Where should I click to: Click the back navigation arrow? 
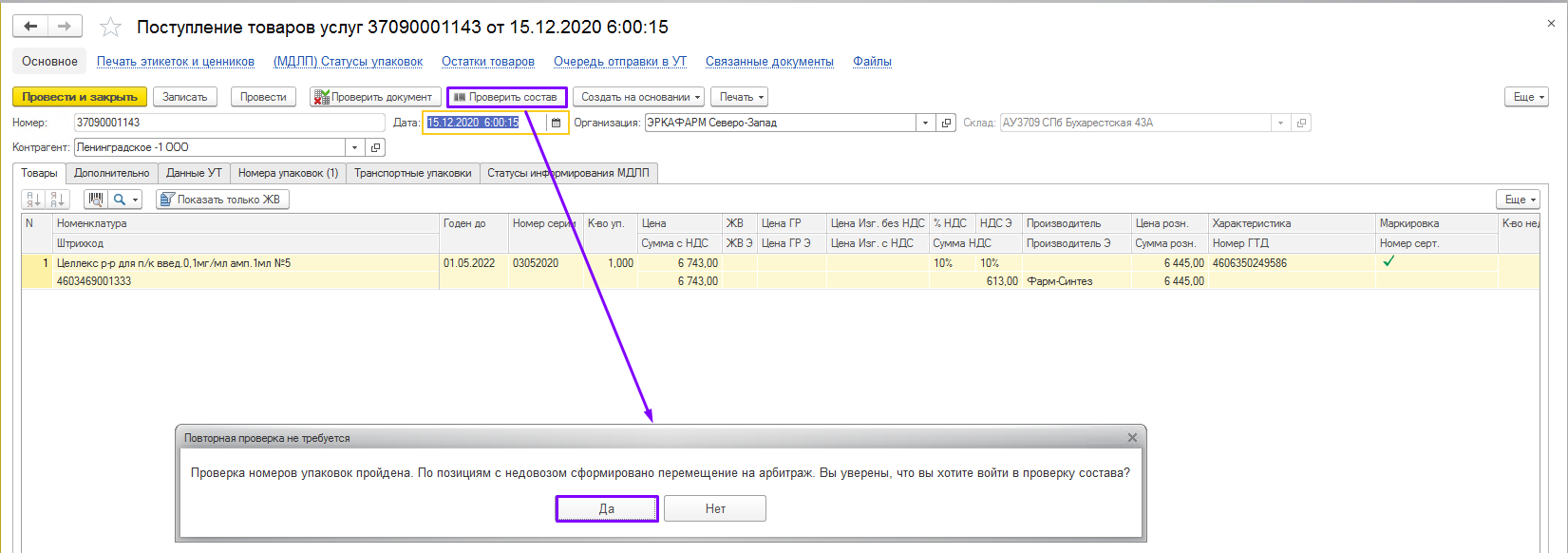coord(30,27)
